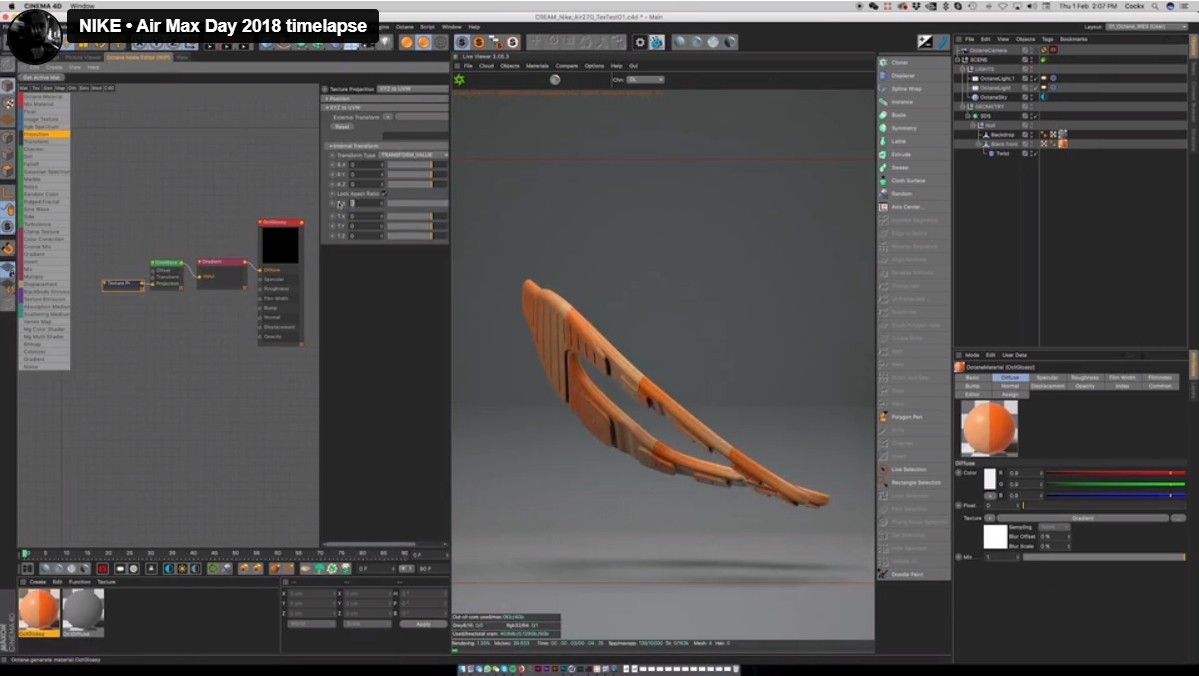Open the Objects menu in Object Manager
The width and height of the screenshot is (1199, 676).
click(x=1025, y=38)
